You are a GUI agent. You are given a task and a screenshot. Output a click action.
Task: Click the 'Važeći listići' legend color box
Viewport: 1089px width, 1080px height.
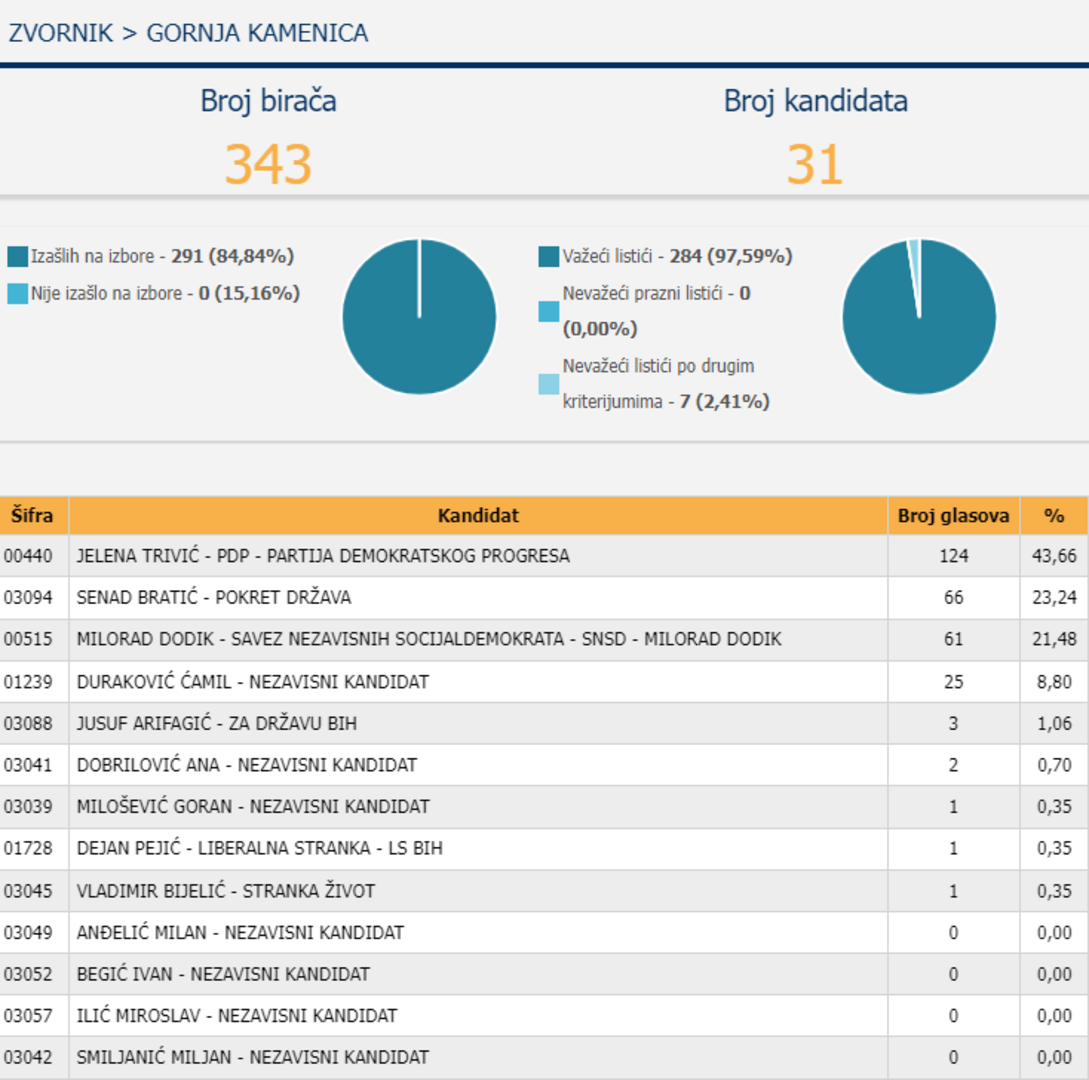pyautogui.click(x=548, y=257)
